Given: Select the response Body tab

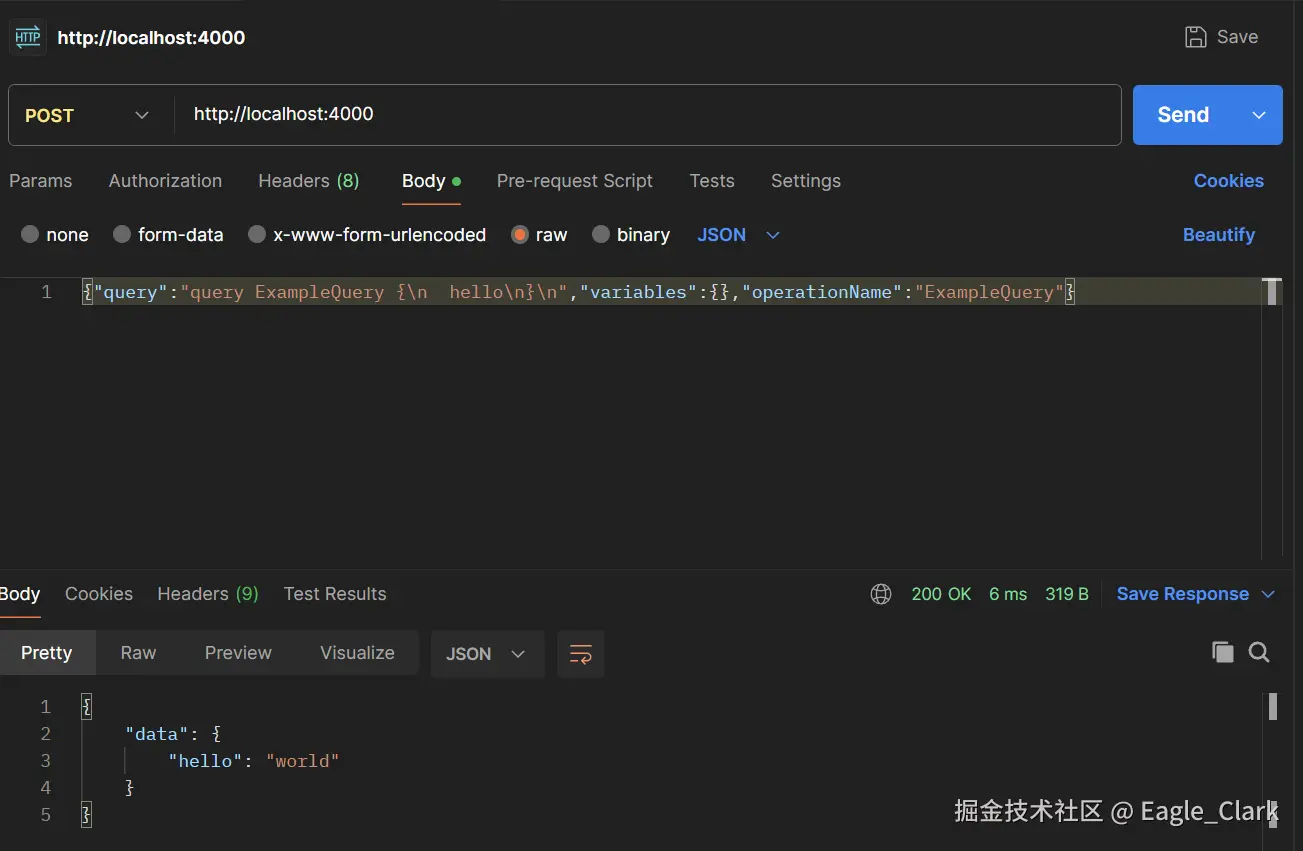Looking at the screenshot, I should pos(20,594).
